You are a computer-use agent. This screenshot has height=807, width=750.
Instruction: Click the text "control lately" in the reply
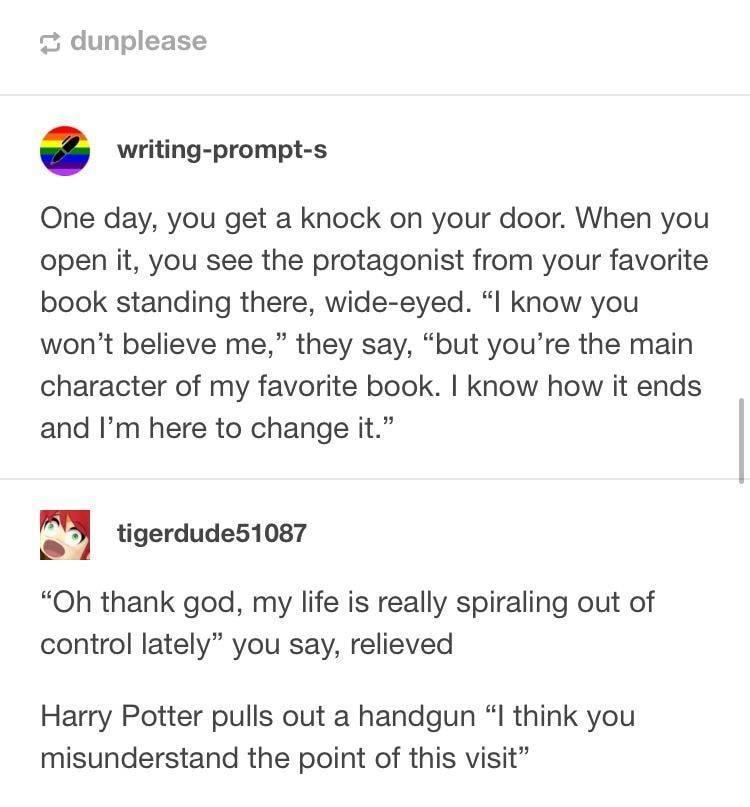[x=127, y=645]
